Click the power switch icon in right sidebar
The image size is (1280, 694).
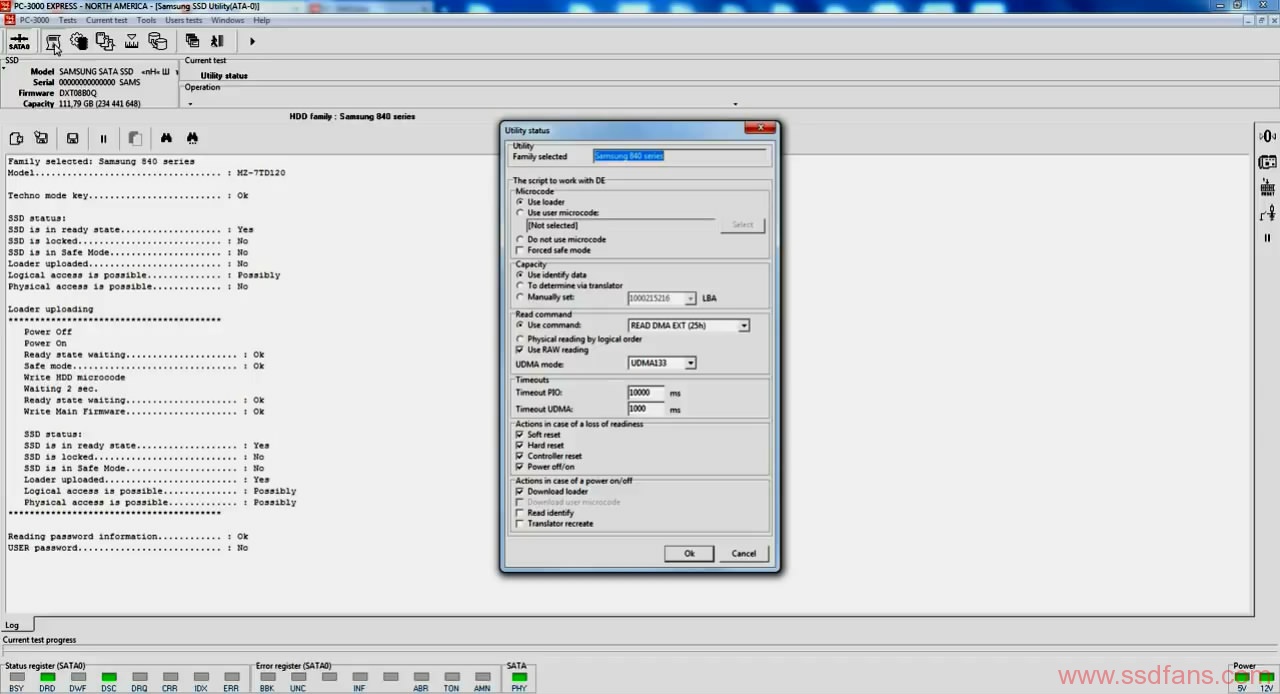[1268, 213]
